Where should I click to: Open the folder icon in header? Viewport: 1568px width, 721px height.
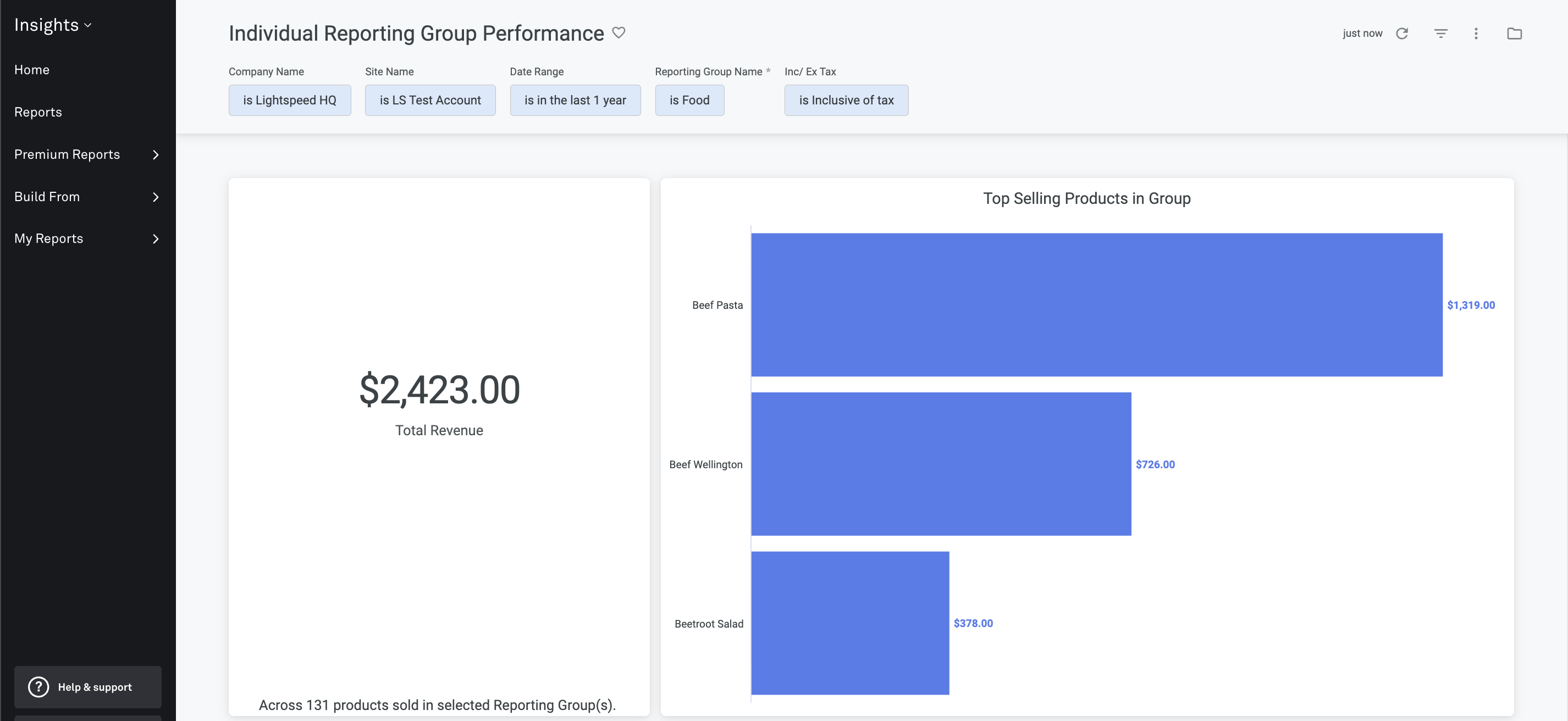[x=1514, y=34]
